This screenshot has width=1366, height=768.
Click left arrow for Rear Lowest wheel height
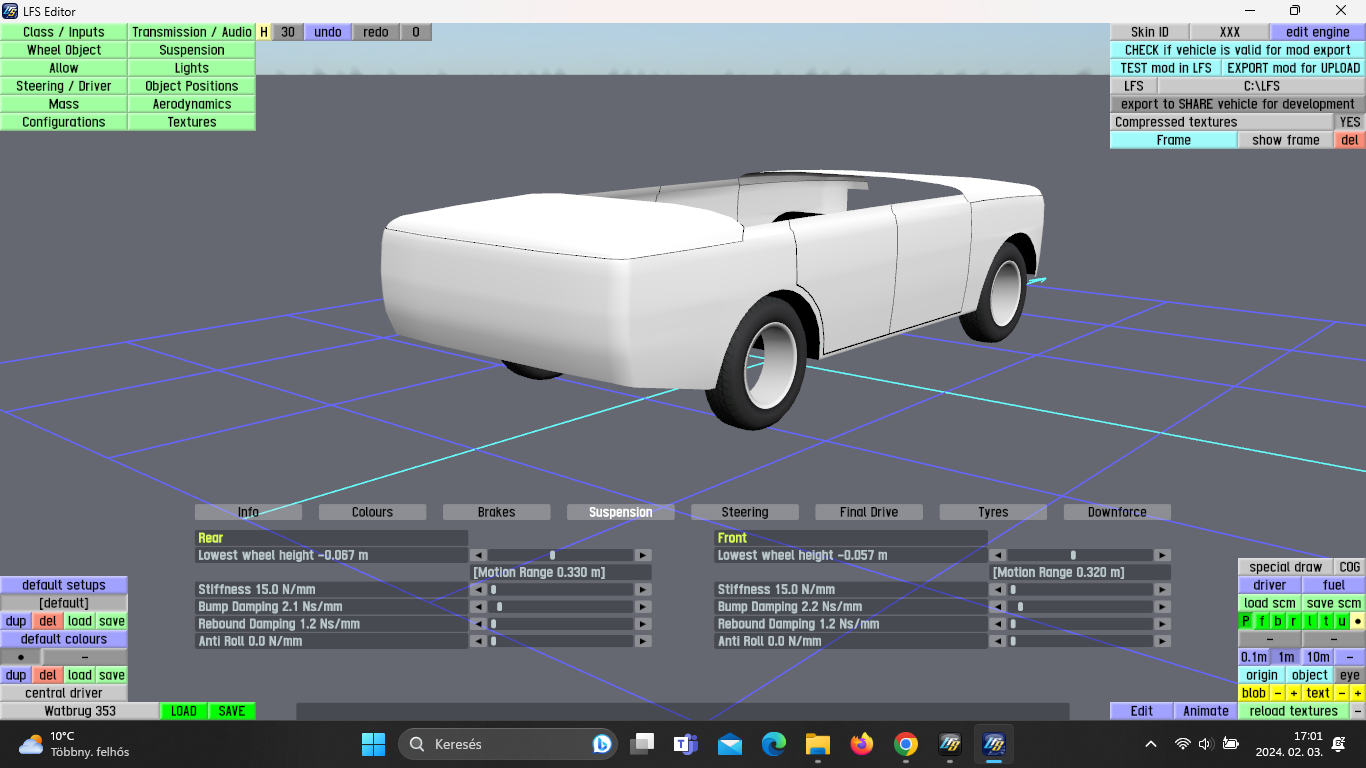pyautogui.click(x=479, y=555)
